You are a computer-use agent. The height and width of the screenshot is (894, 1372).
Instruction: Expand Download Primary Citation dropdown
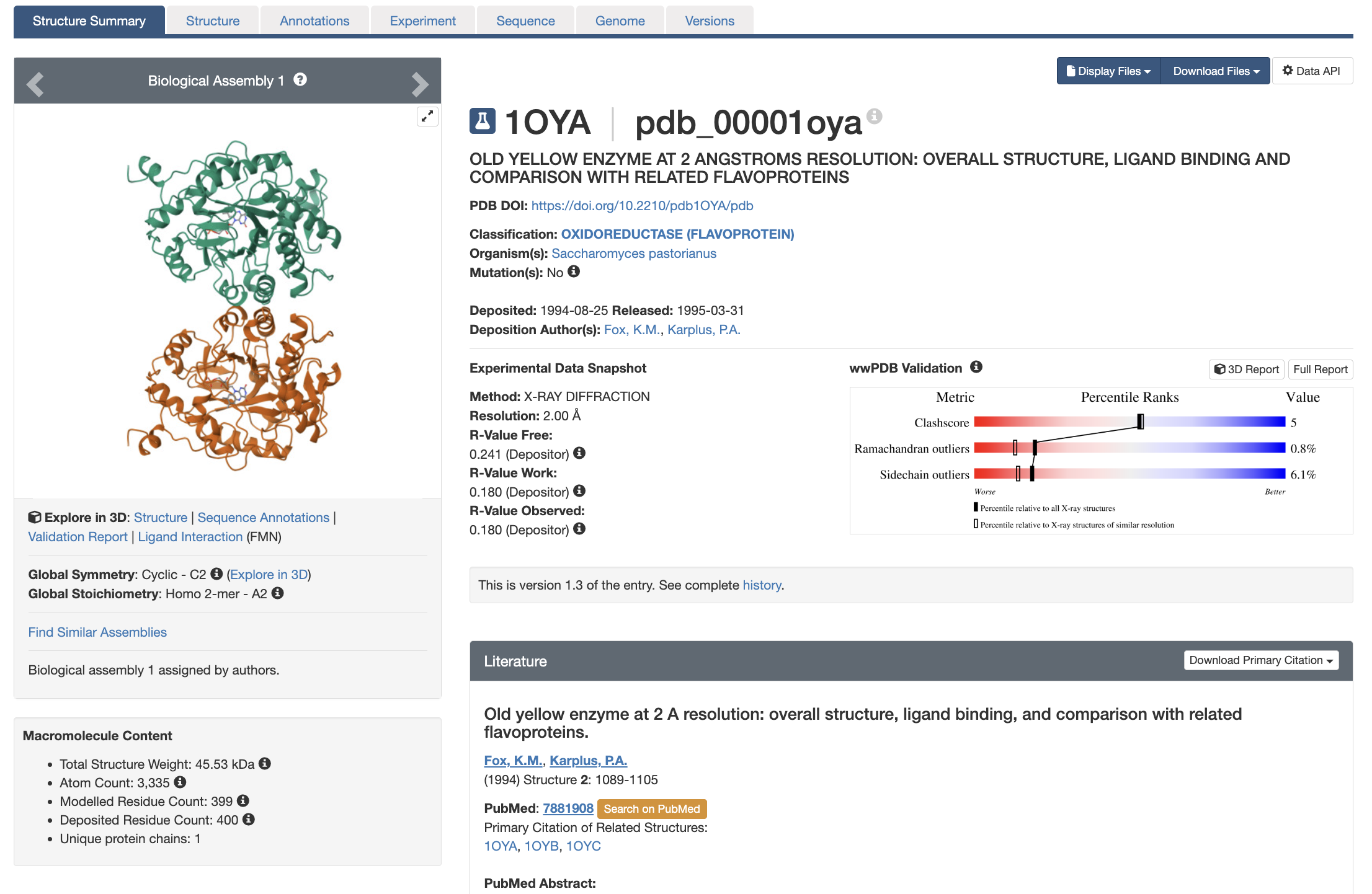pos(1261,660)
